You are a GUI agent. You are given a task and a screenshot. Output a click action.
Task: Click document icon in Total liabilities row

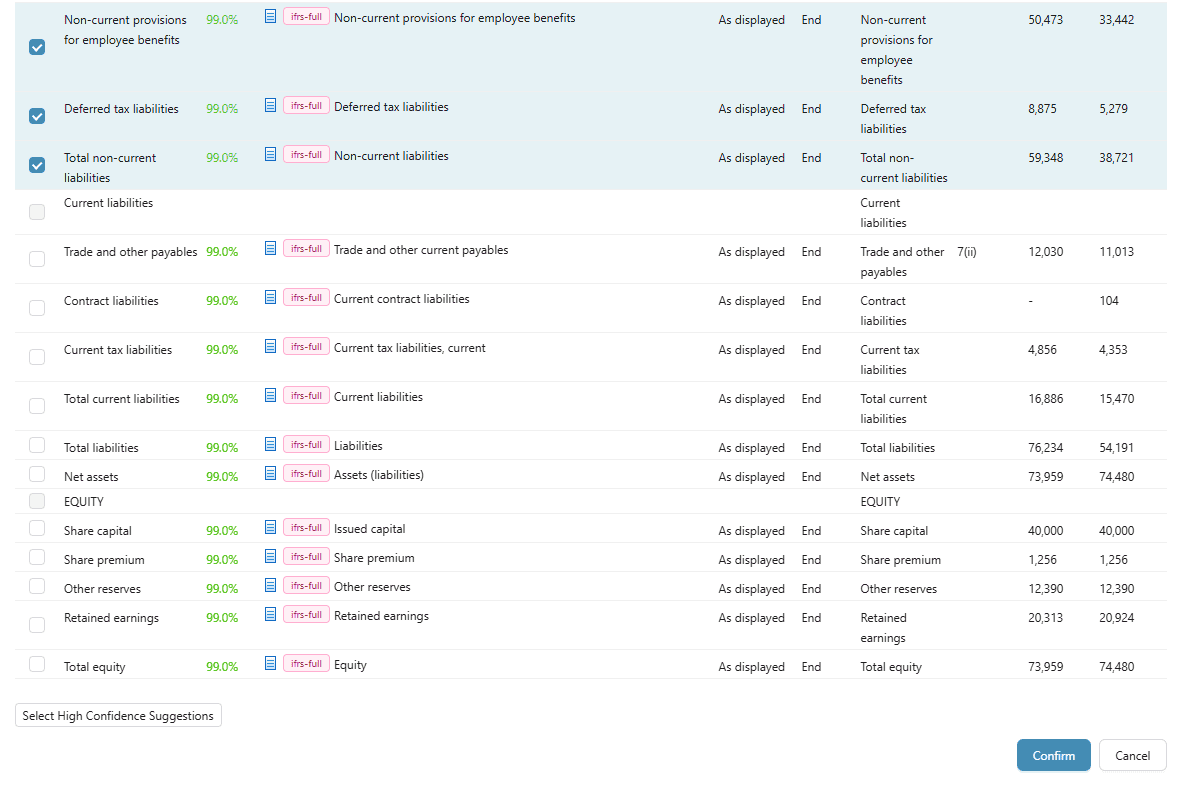click(x=270, y=445)
